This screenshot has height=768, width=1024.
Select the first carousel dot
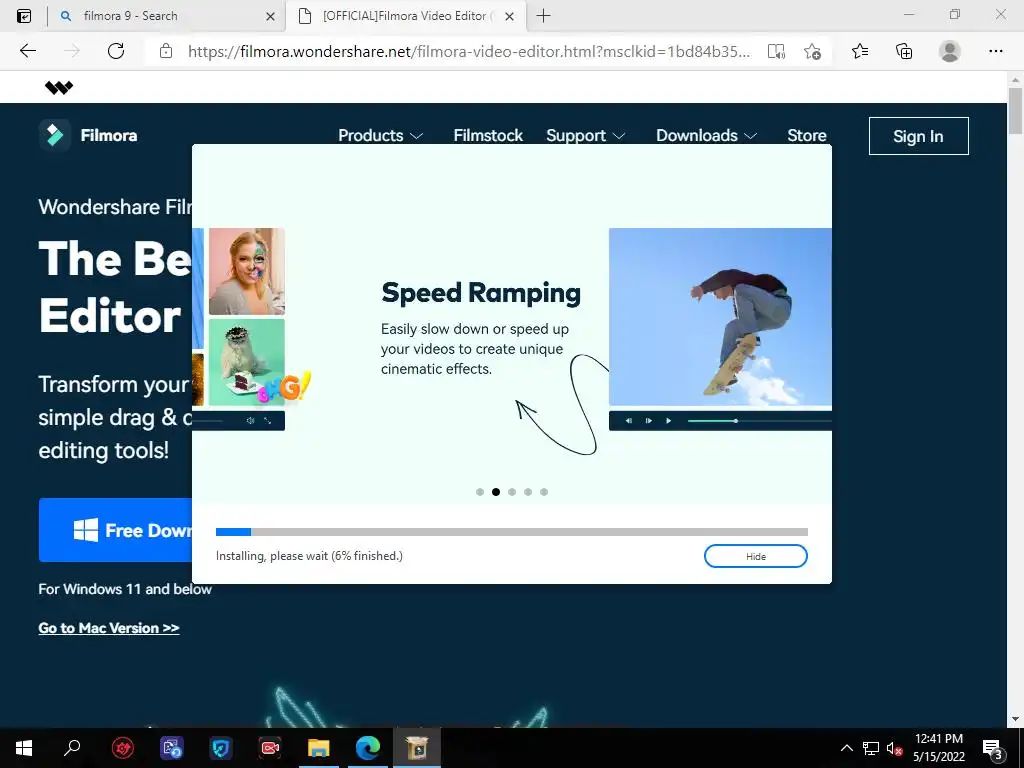pyautogui.click(x=480, y=492)
